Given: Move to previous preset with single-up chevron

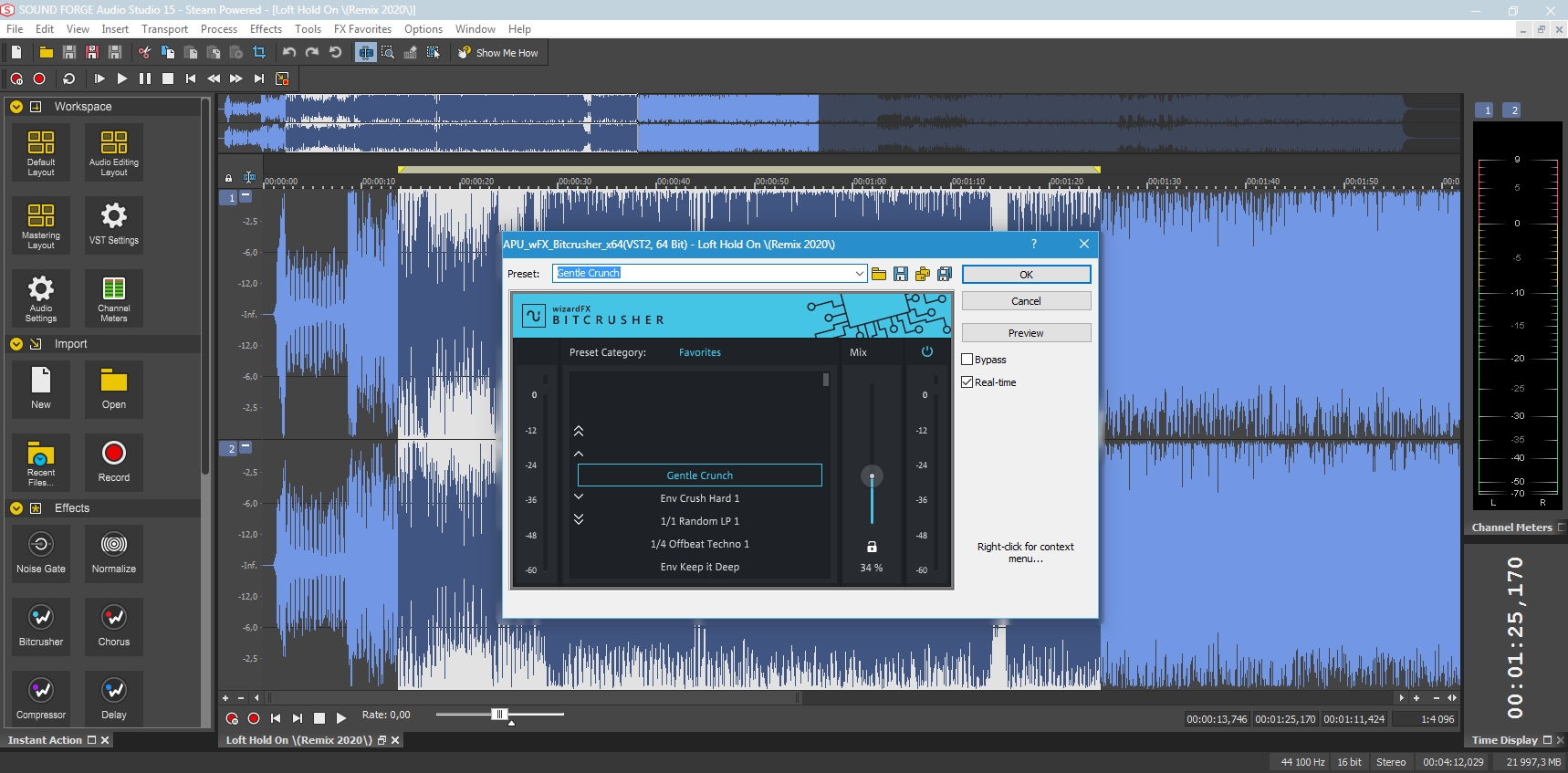Looking at the screenshot, I should [579, 454].
